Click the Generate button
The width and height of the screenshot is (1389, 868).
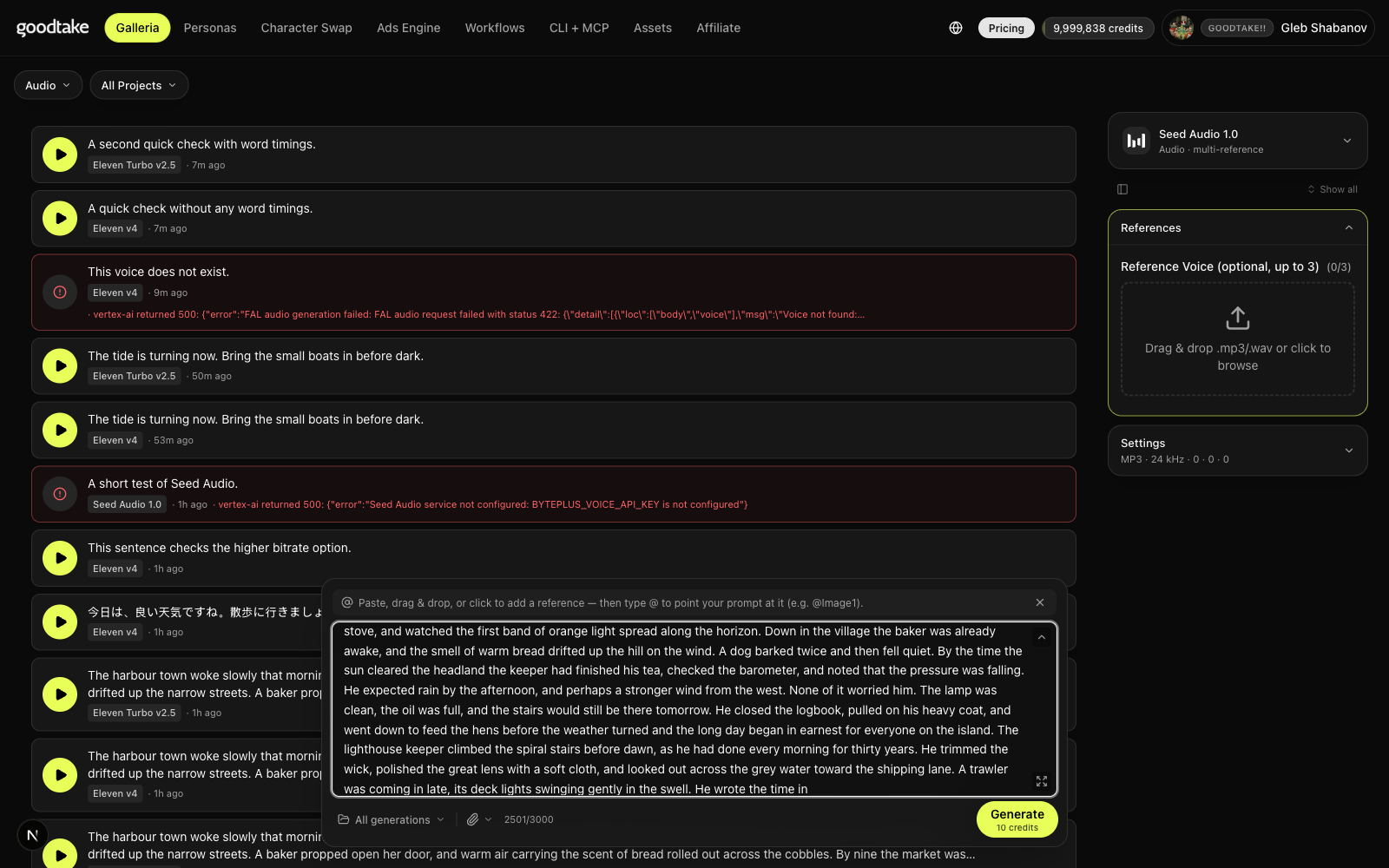click(1017, 819)
